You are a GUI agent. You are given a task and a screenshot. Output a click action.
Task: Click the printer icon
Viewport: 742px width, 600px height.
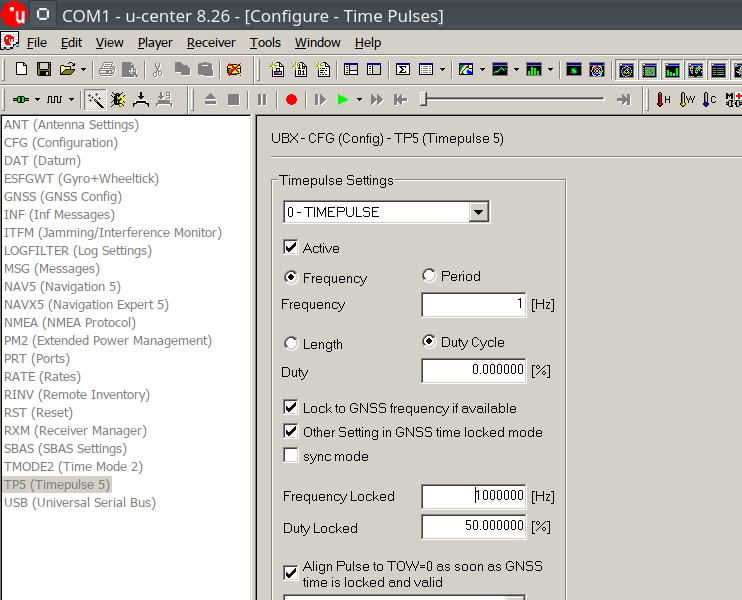[x=107, y=70]
